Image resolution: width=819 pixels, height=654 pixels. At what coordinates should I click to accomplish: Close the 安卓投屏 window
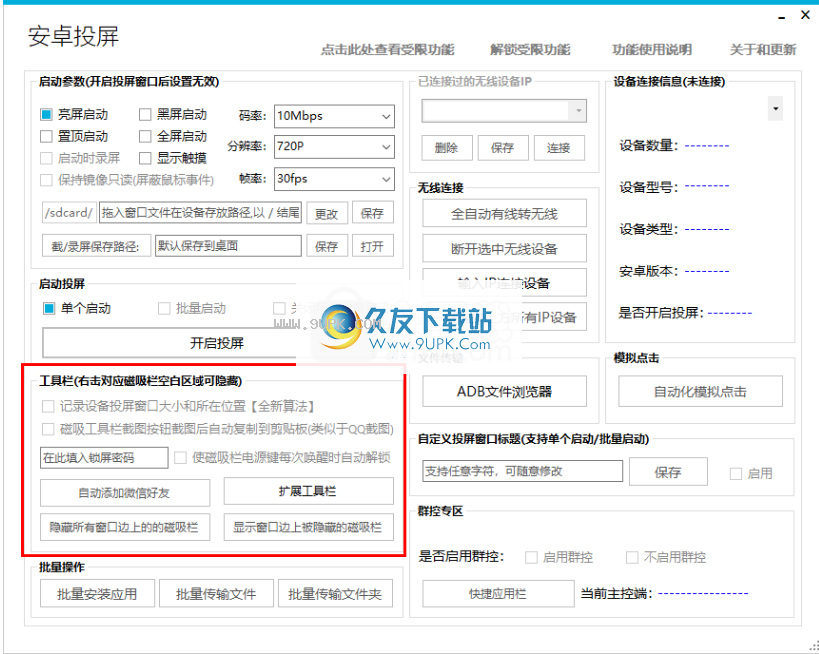805,16
